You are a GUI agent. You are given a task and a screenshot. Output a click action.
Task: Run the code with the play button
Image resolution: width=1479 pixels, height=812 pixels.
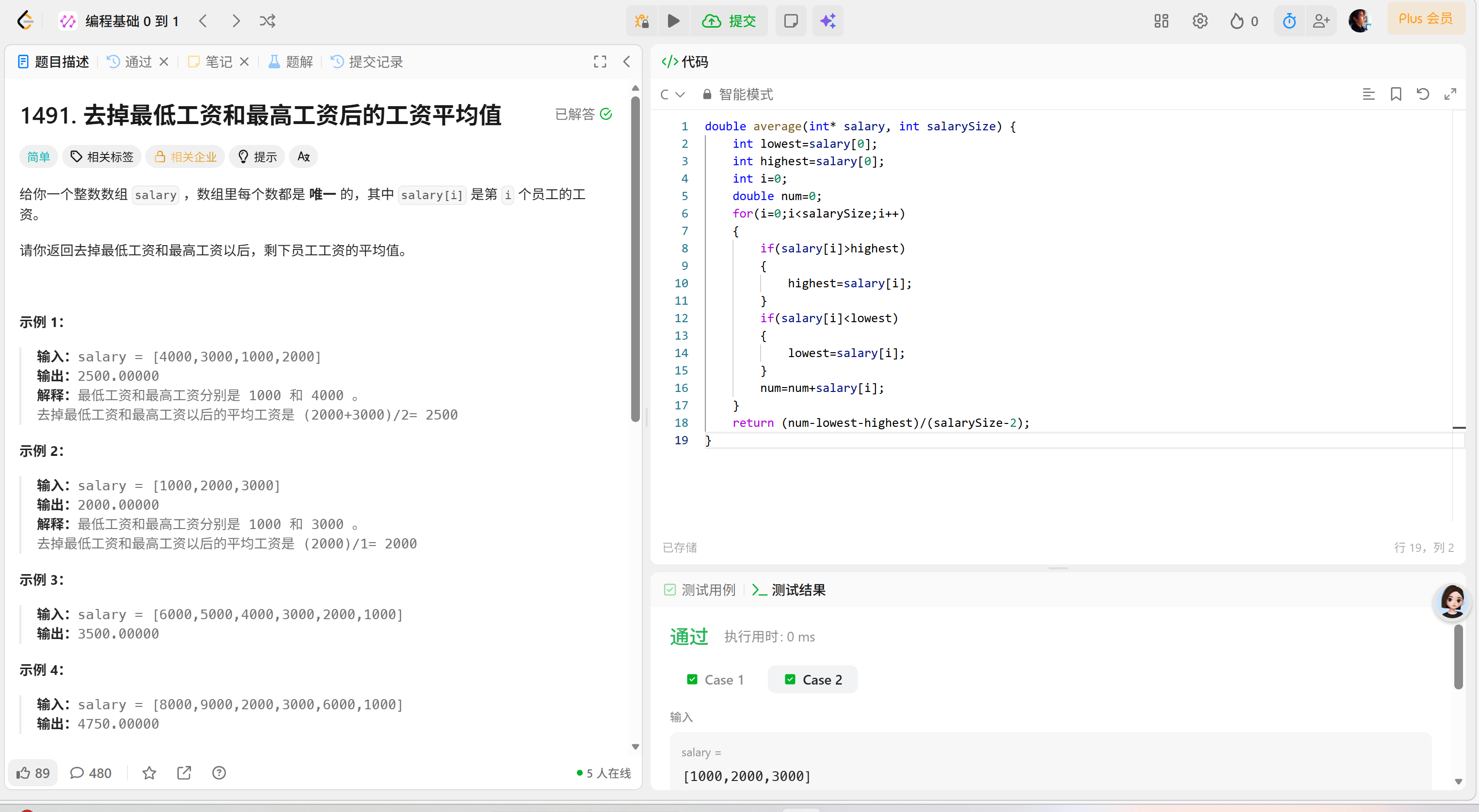coord(673,21)
